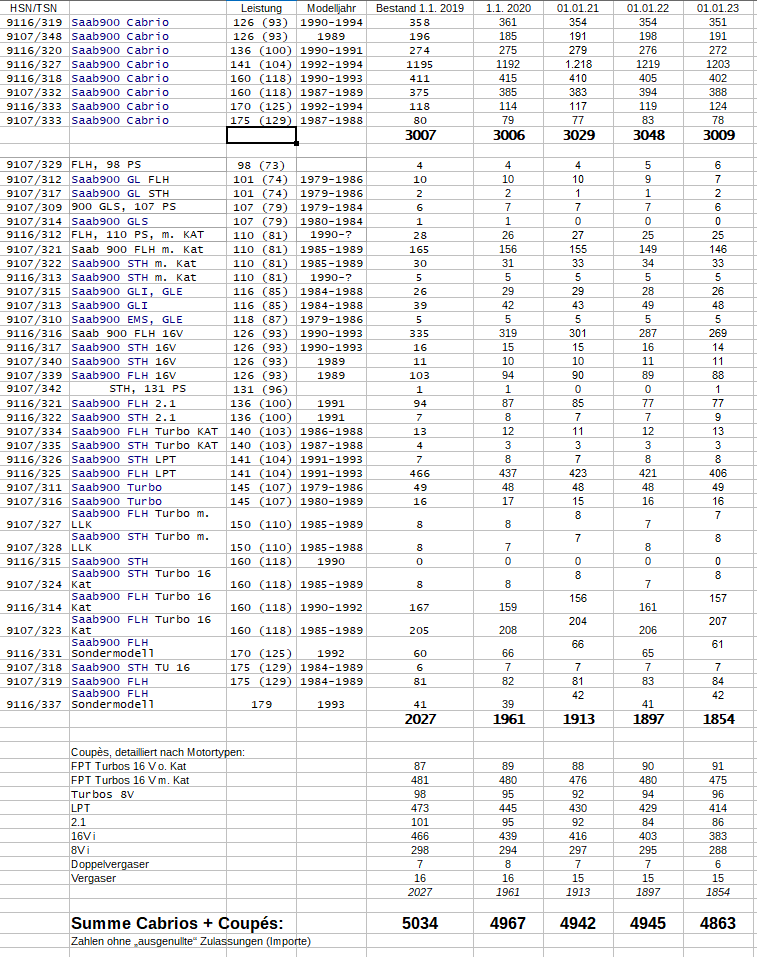The width and height of the screenshot is (757, 957).
Task: Open 'Saab900 STH Turbo 16 Kat' link
Action: pos(141,579)
